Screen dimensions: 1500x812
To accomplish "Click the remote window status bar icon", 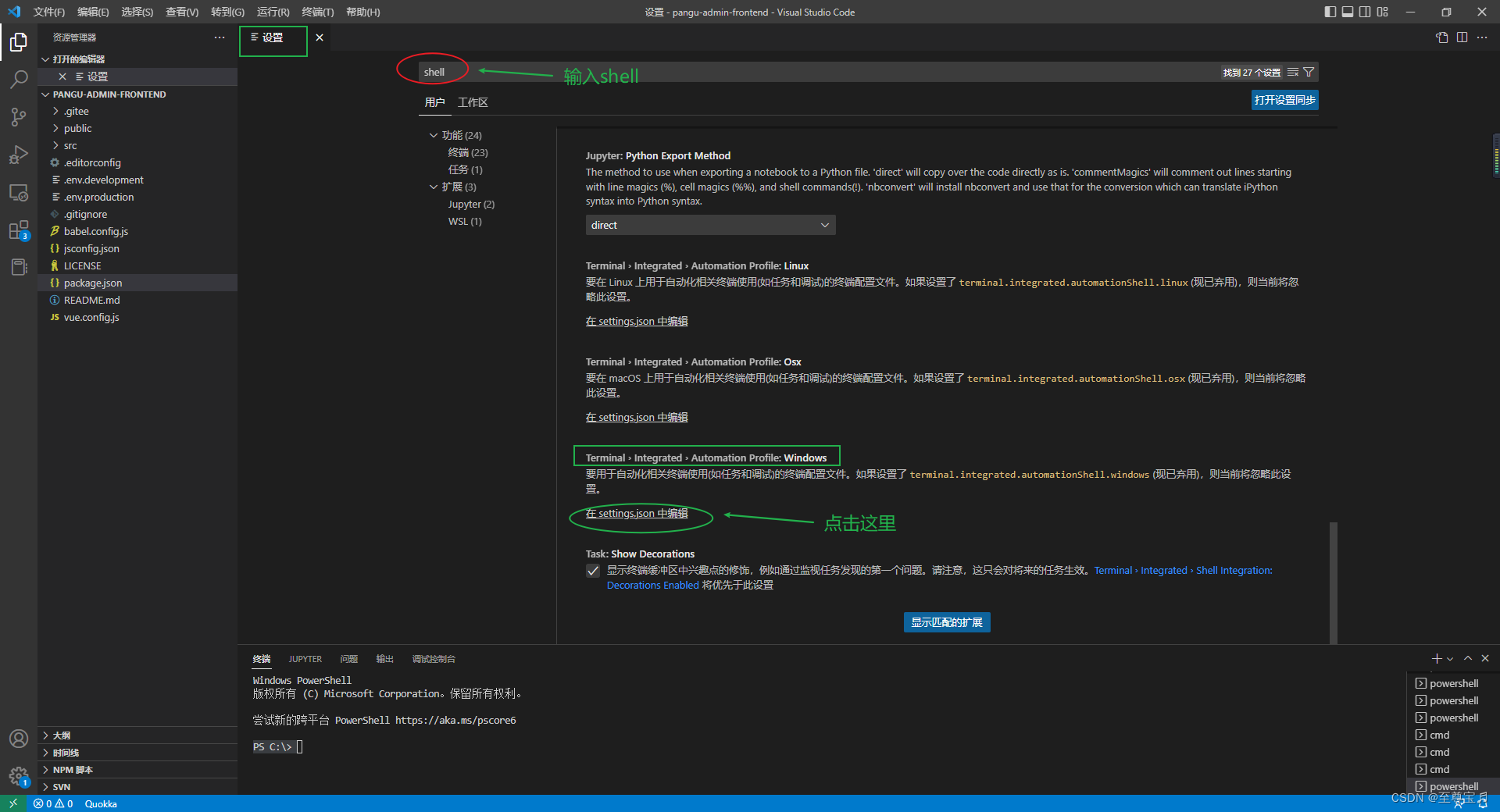I will [12, 803].
